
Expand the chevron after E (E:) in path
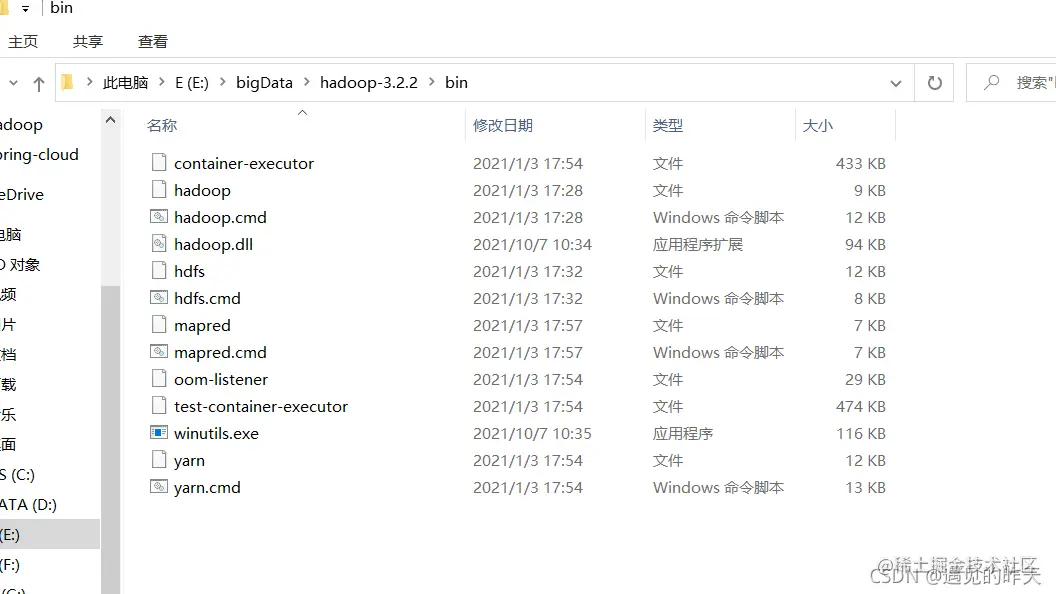click(x=222, y=82)
